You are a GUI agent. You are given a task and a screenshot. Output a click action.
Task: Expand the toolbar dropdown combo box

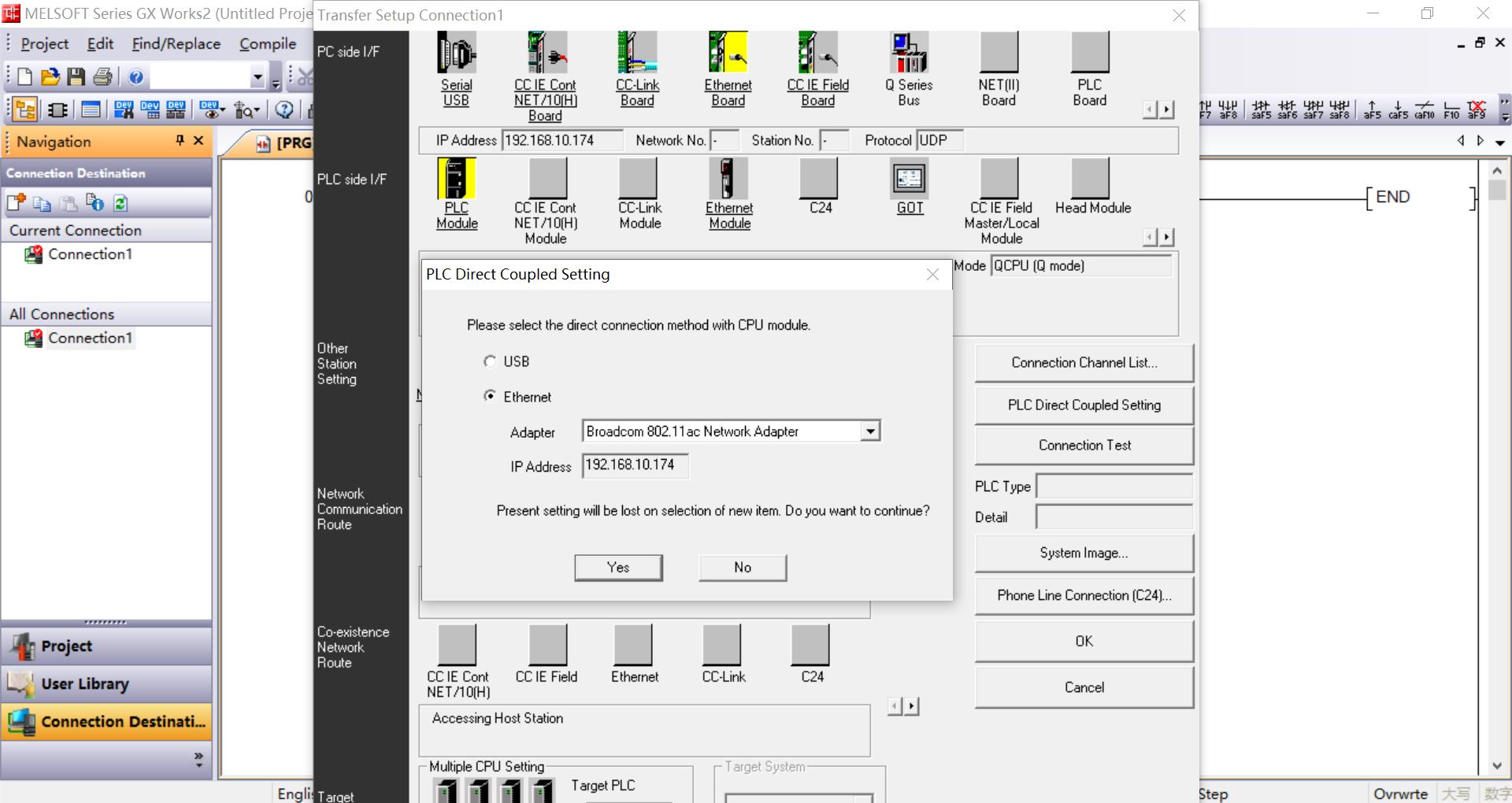(257, 77)
